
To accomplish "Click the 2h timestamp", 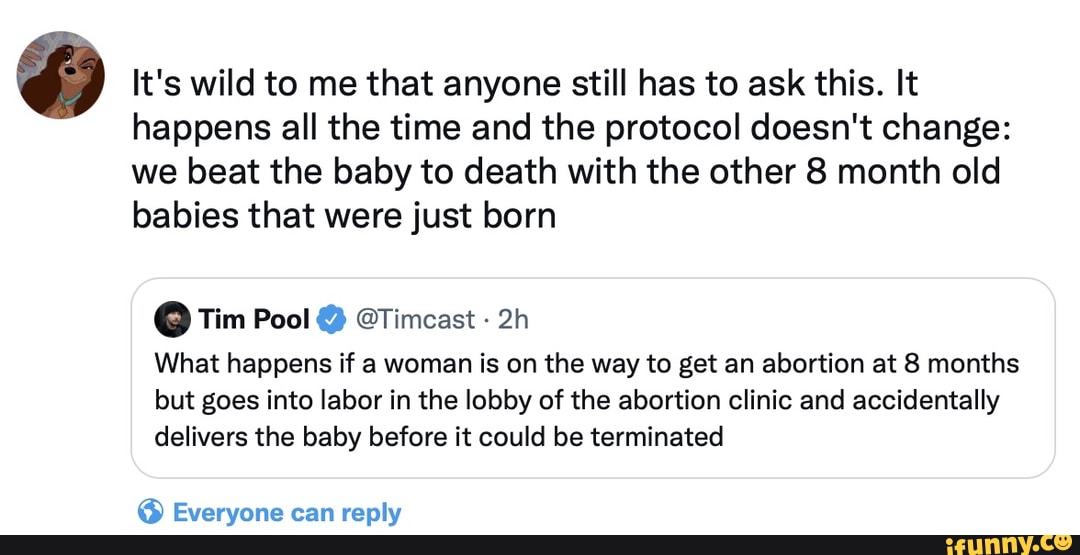I will tap(512, 320).
